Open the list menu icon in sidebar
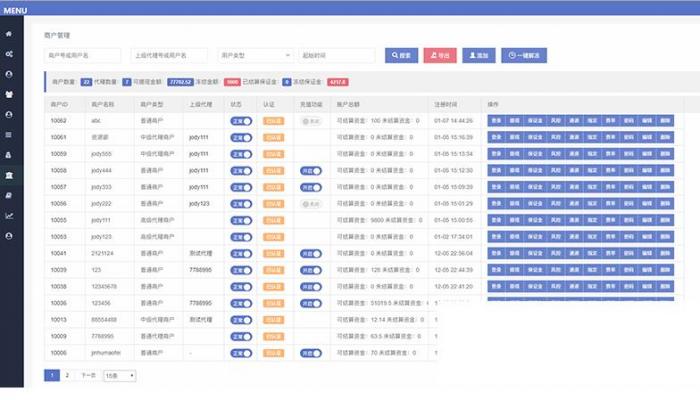This screenshot has width=700, height=400. (9, 134)
